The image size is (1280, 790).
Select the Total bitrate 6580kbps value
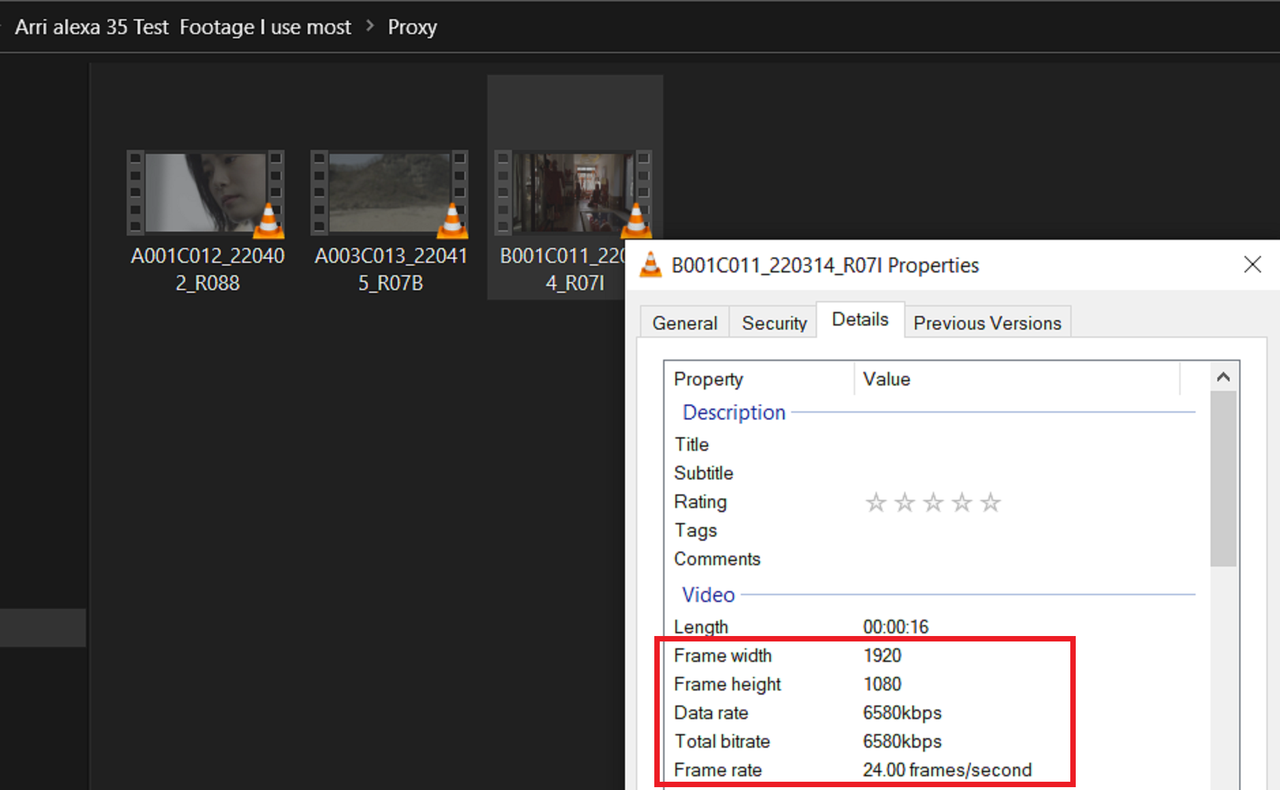(902, 741)
